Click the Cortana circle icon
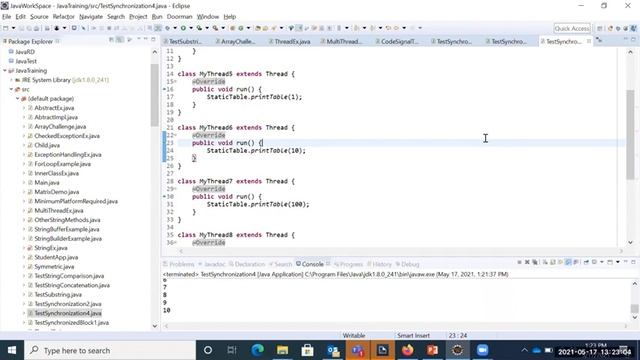Image resolution: width=640 pixels, height=360 pixels. [x=208, y=350]
